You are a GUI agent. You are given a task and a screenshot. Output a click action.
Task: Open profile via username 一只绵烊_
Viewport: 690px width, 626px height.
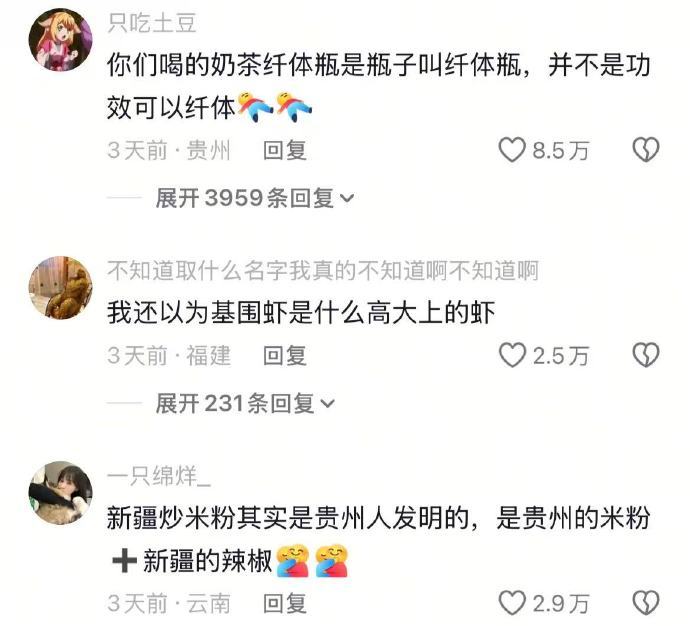click(x=159, y=476)
